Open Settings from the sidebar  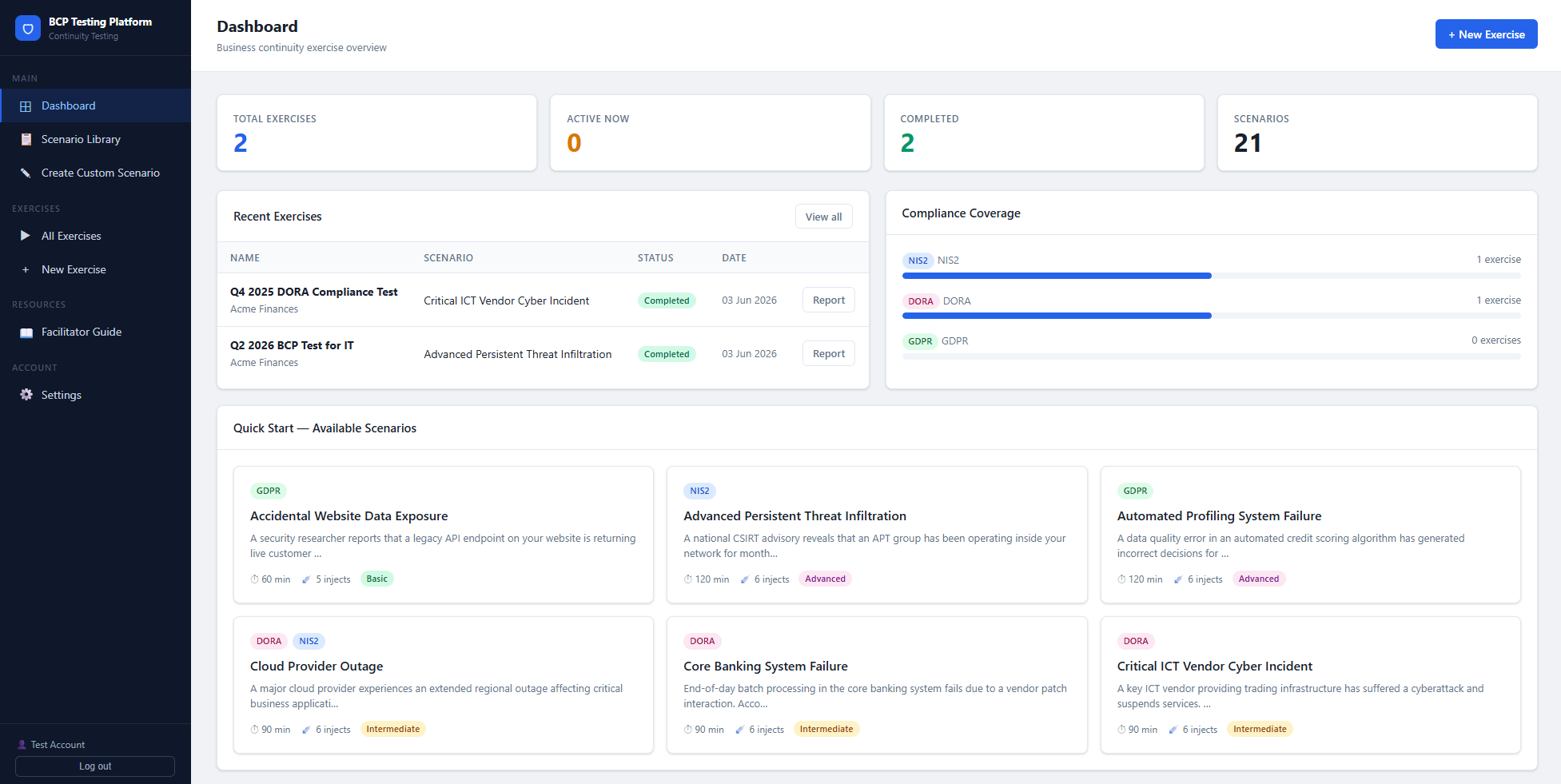coord(96,395)
